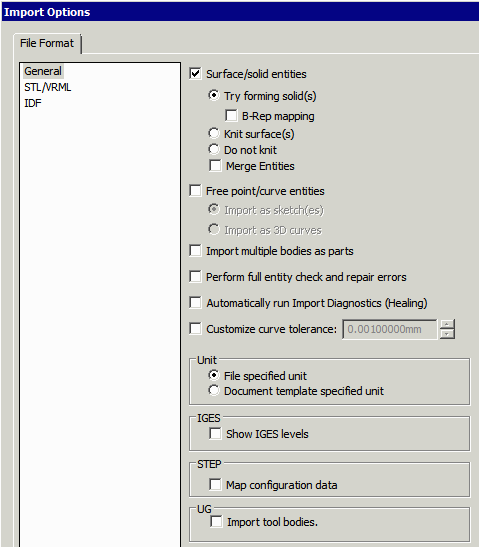This screenshot has width=479, height=547.
Task: Enable Map configuration data under STEP
Action: point(215,484)
